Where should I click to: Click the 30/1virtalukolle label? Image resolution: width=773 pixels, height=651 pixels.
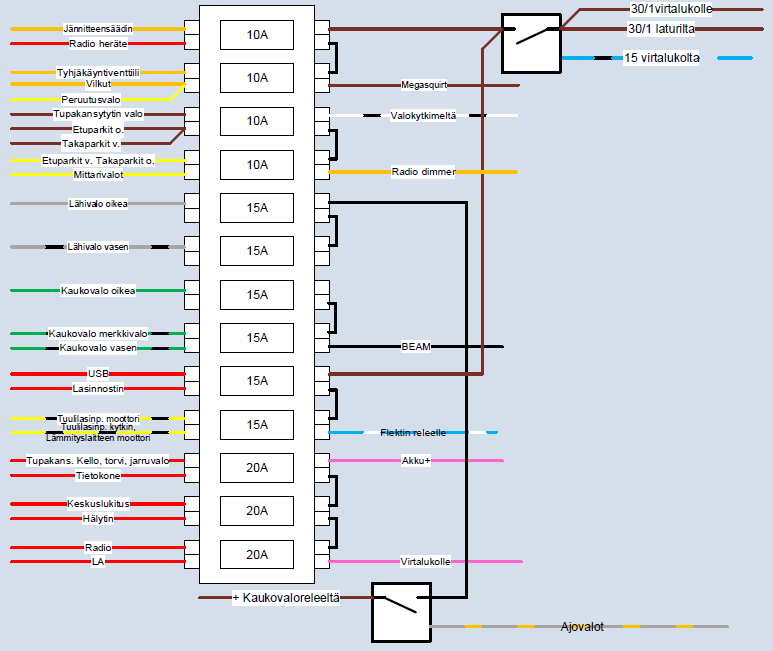pyautogui.click(x=671, y=8)
